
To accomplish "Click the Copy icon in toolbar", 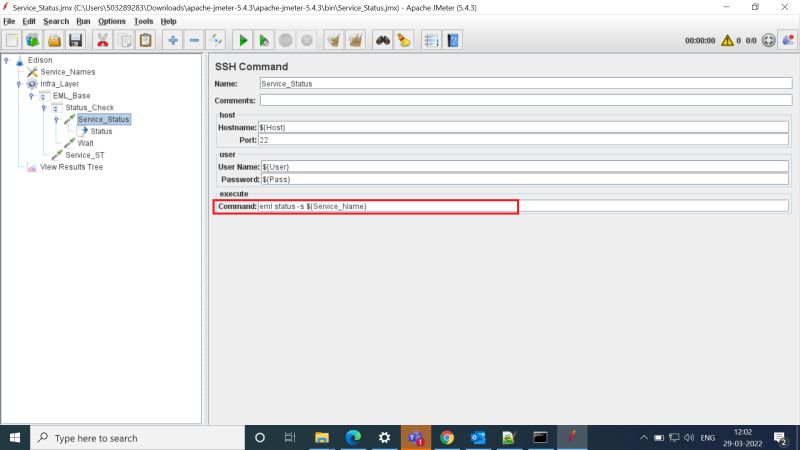I will coord(124,40).
